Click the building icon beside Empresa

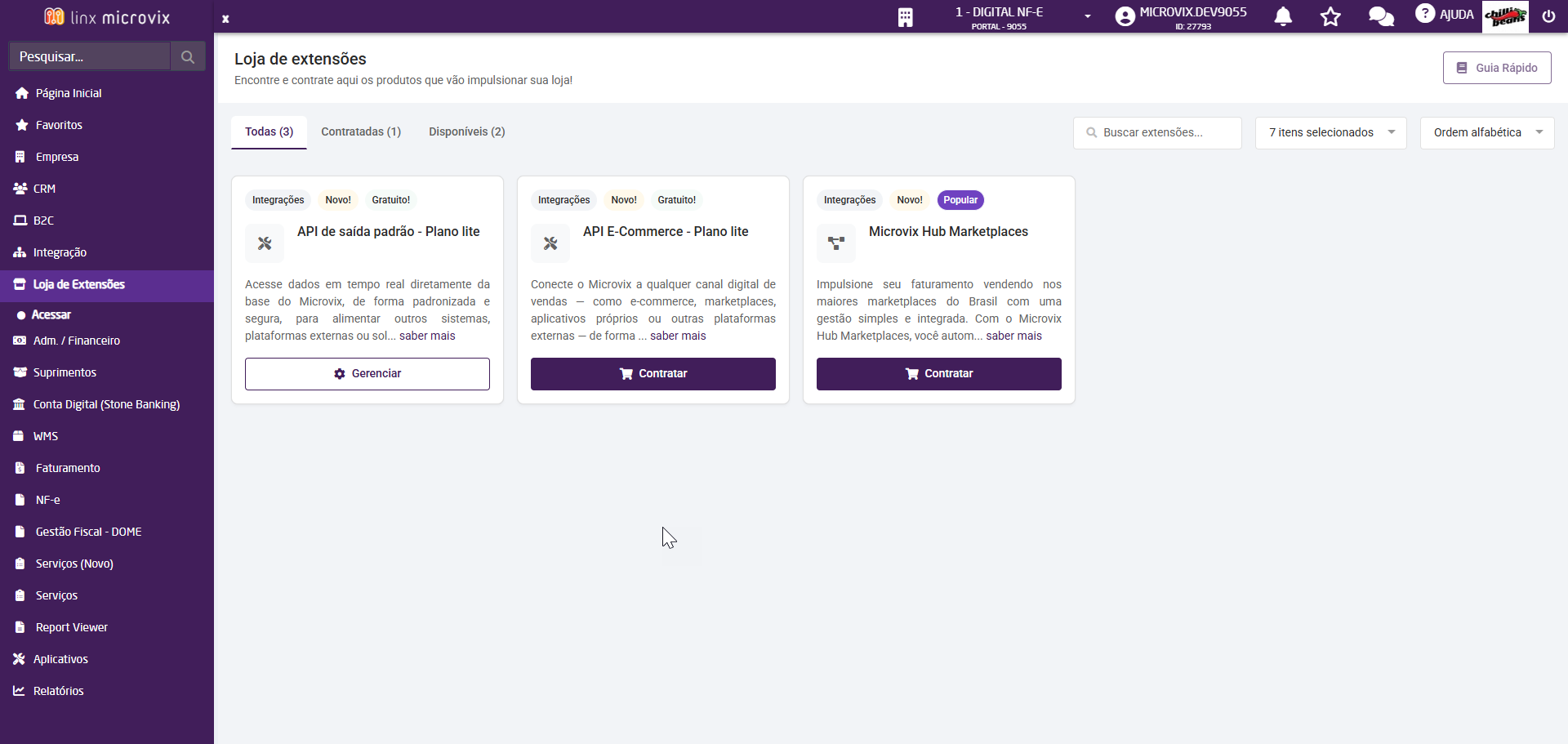click(x=20, y=157)
